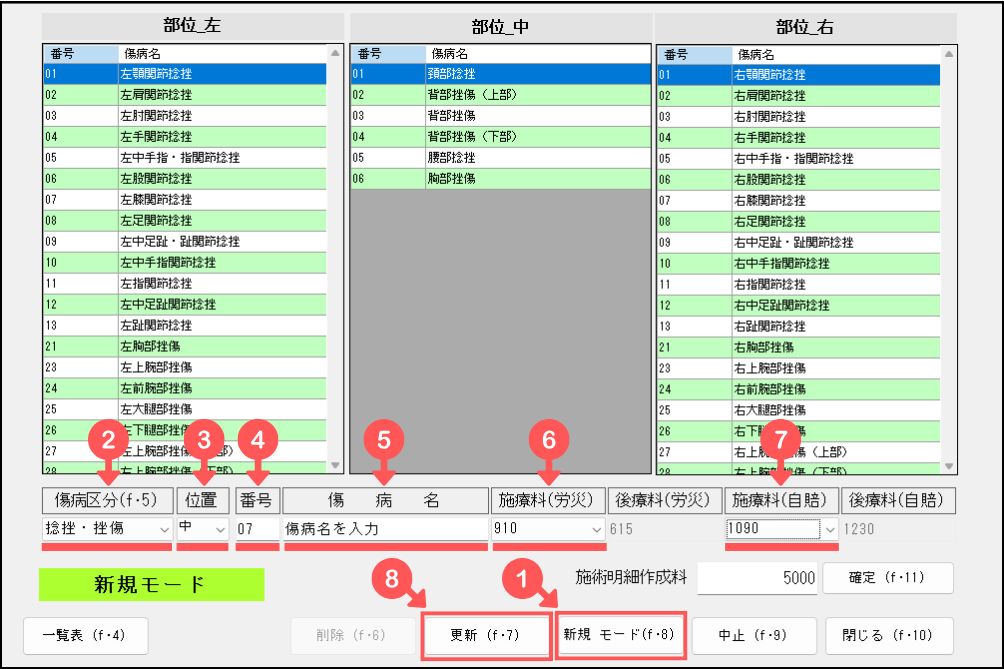1004x669 pixels.
Task: Confirm with the 確定 (f·11) button
Action: click(887, 577)
